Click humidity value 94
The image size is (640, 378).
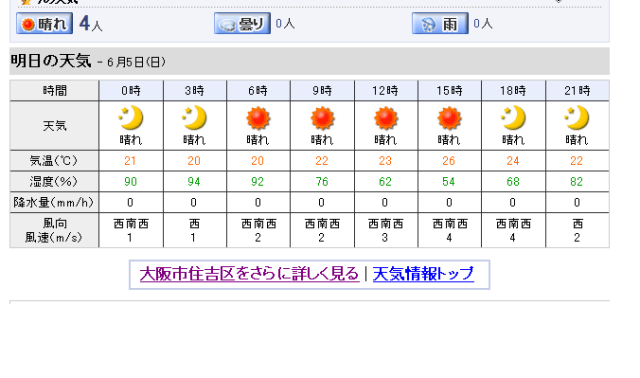coord(194,182)
